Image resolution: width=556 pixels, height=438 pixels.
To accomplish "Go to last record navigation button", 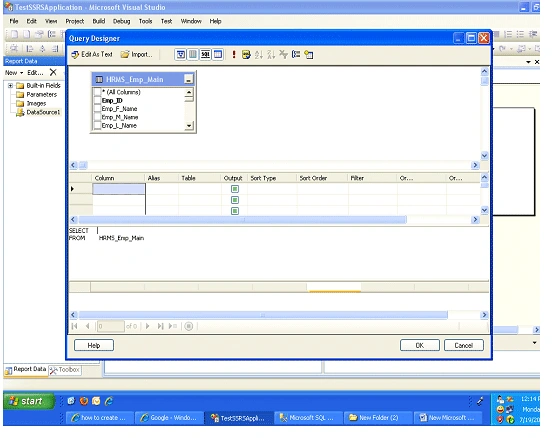I will pyautogui.click(x=160, y=326).
